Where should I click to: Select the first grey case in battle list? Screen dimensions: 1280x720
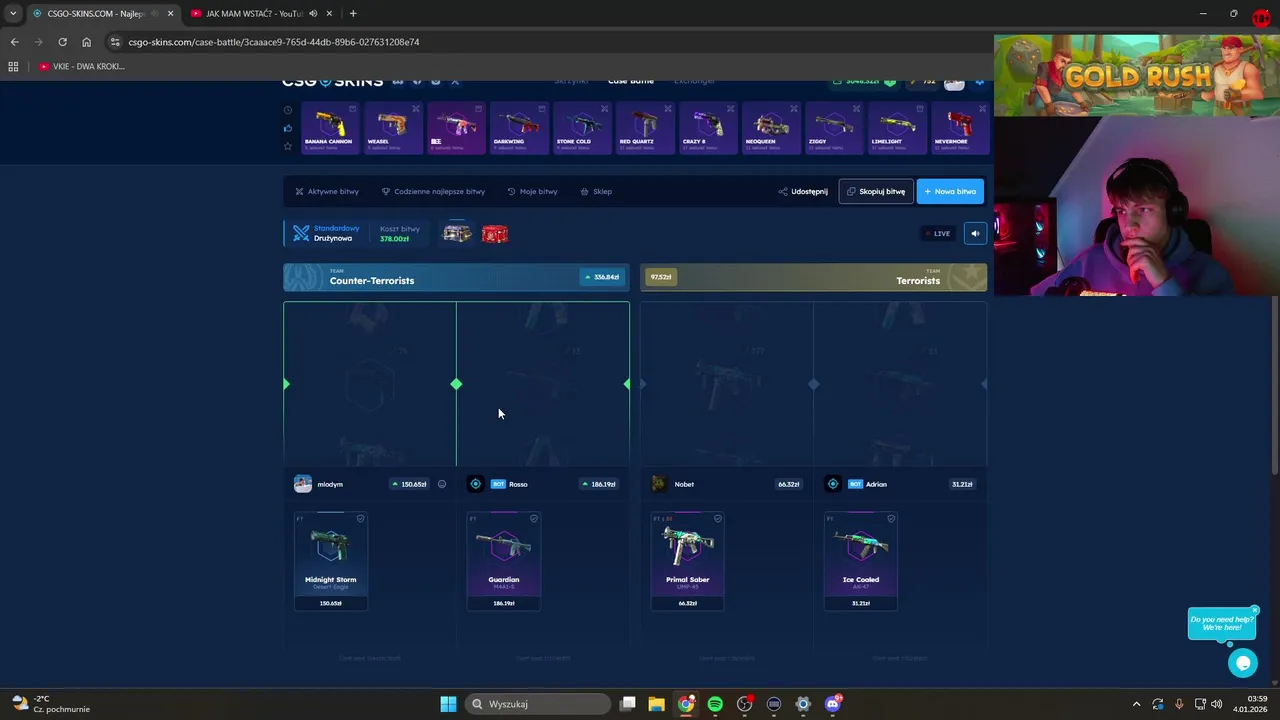pos(457,233)
